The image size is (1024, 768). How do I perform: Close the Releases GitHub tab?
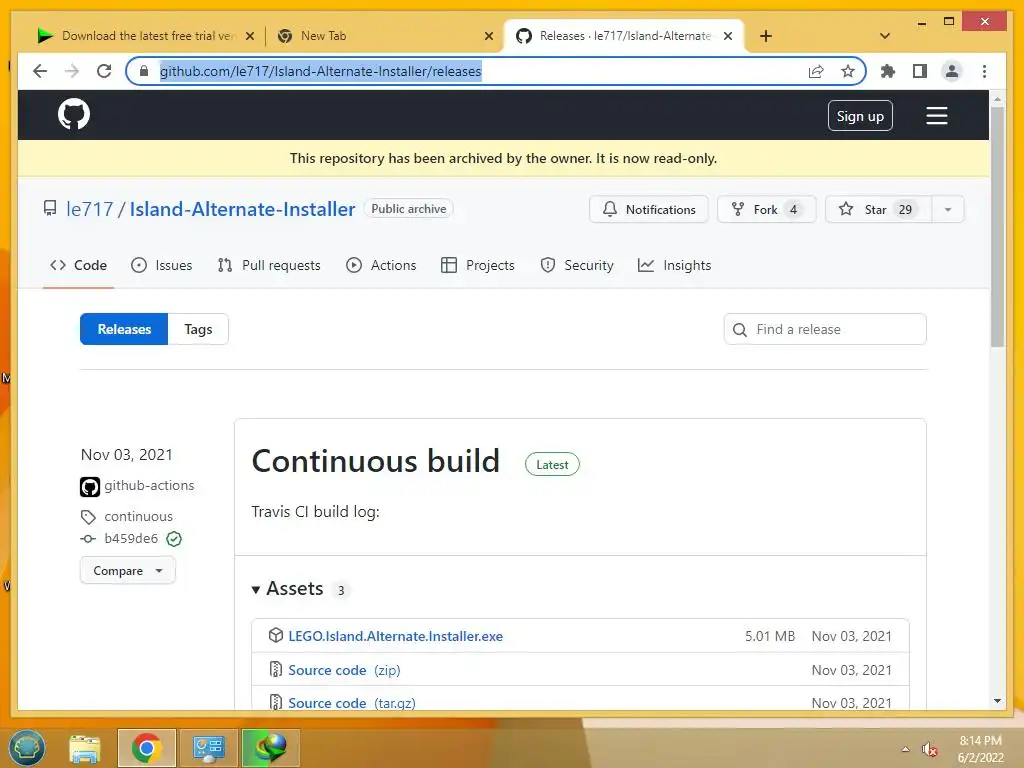click(728, 36)
